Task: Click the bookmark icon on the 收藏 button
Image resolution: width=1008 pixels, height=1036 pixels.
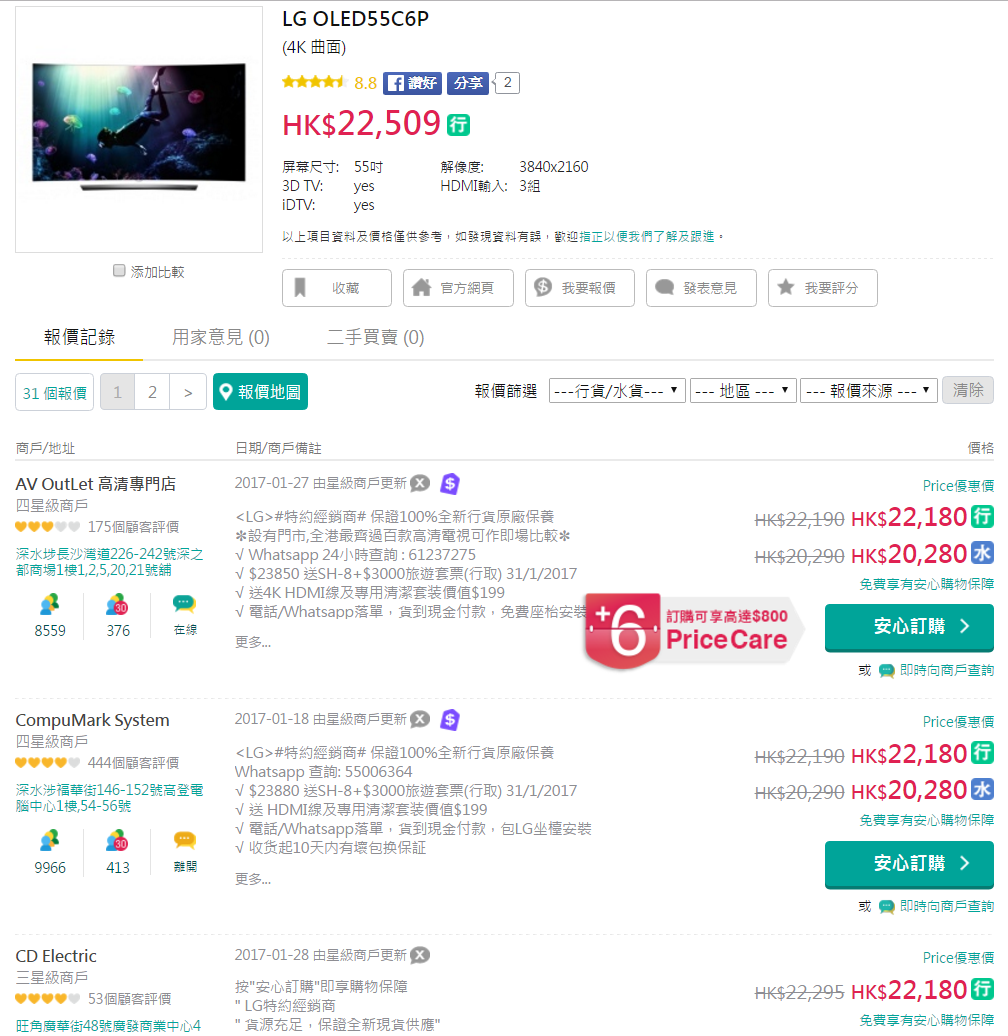Action: click(x=299, y=288)
